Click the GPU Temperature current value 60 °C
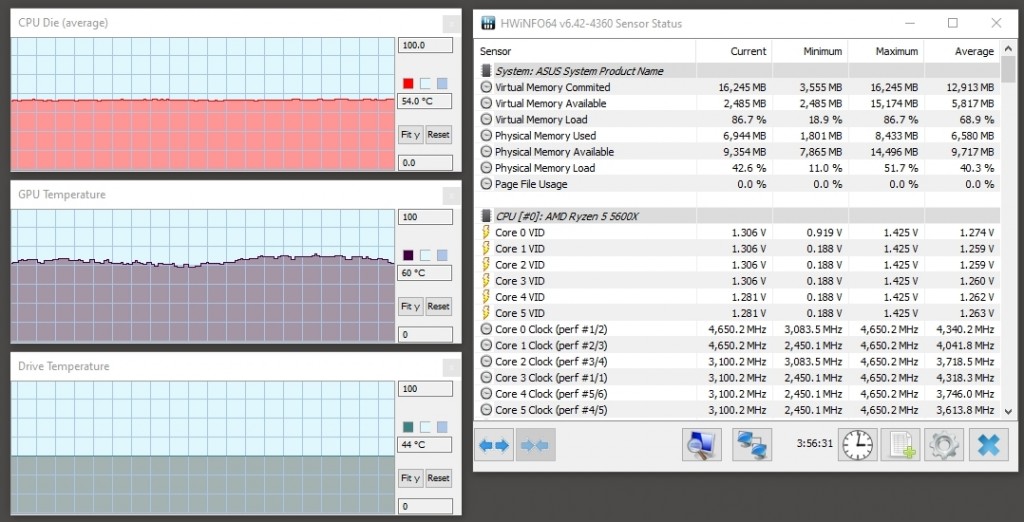Screen dimensions: 1024x522 (425, 272)
